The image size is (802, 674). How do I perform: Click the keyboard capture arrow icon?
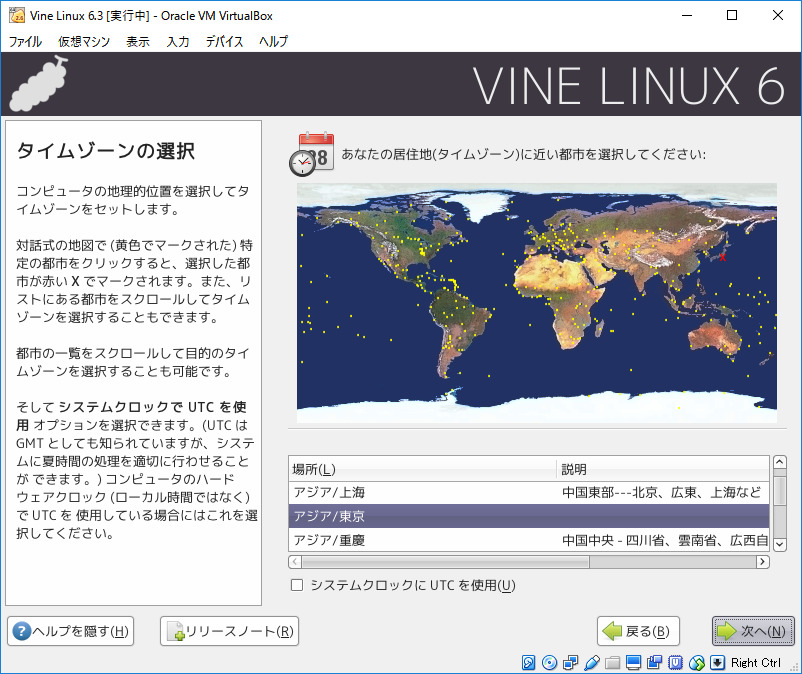[x=717, y=663]
